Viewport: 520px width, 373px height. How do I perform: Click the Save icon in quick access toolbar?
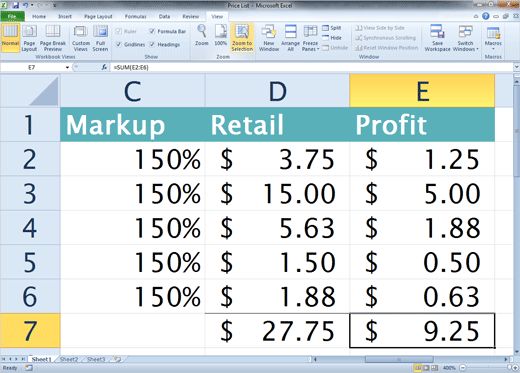pos(15,5)
